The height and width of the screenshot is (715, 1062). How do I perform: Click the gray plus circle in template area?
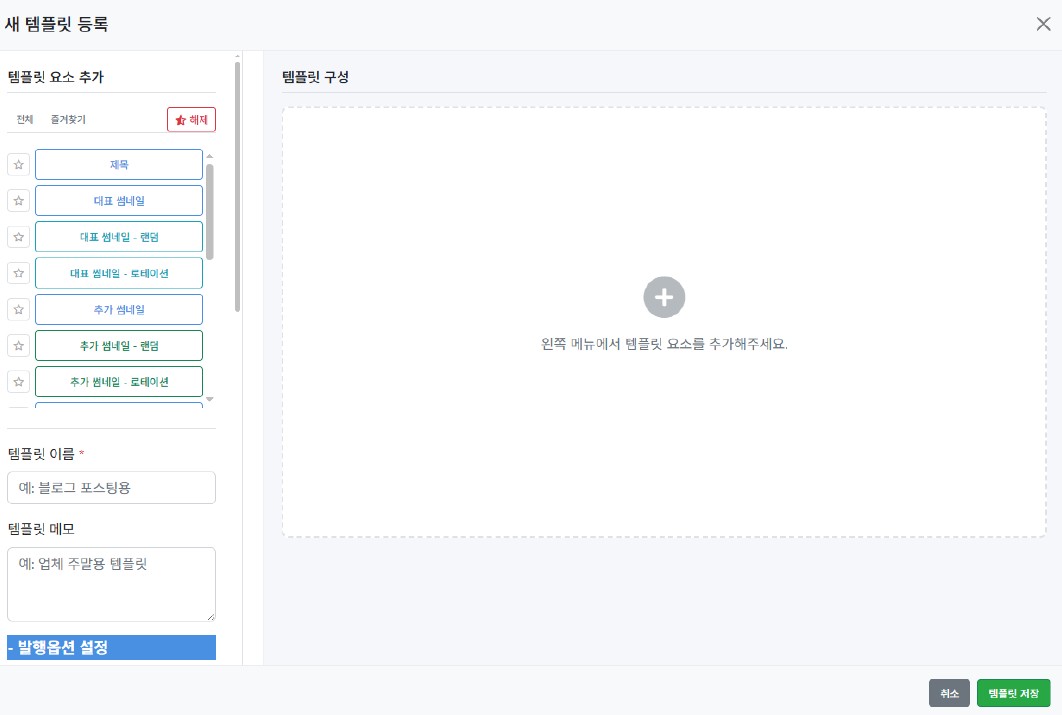pos(664,297)
